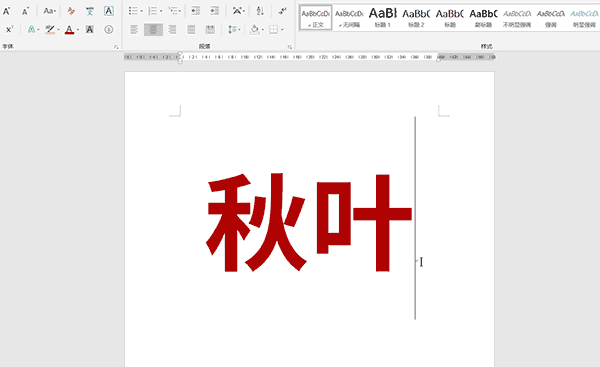Toggle the Character Shading button
This screenshot has height=367, width=600.
point(90,29)
